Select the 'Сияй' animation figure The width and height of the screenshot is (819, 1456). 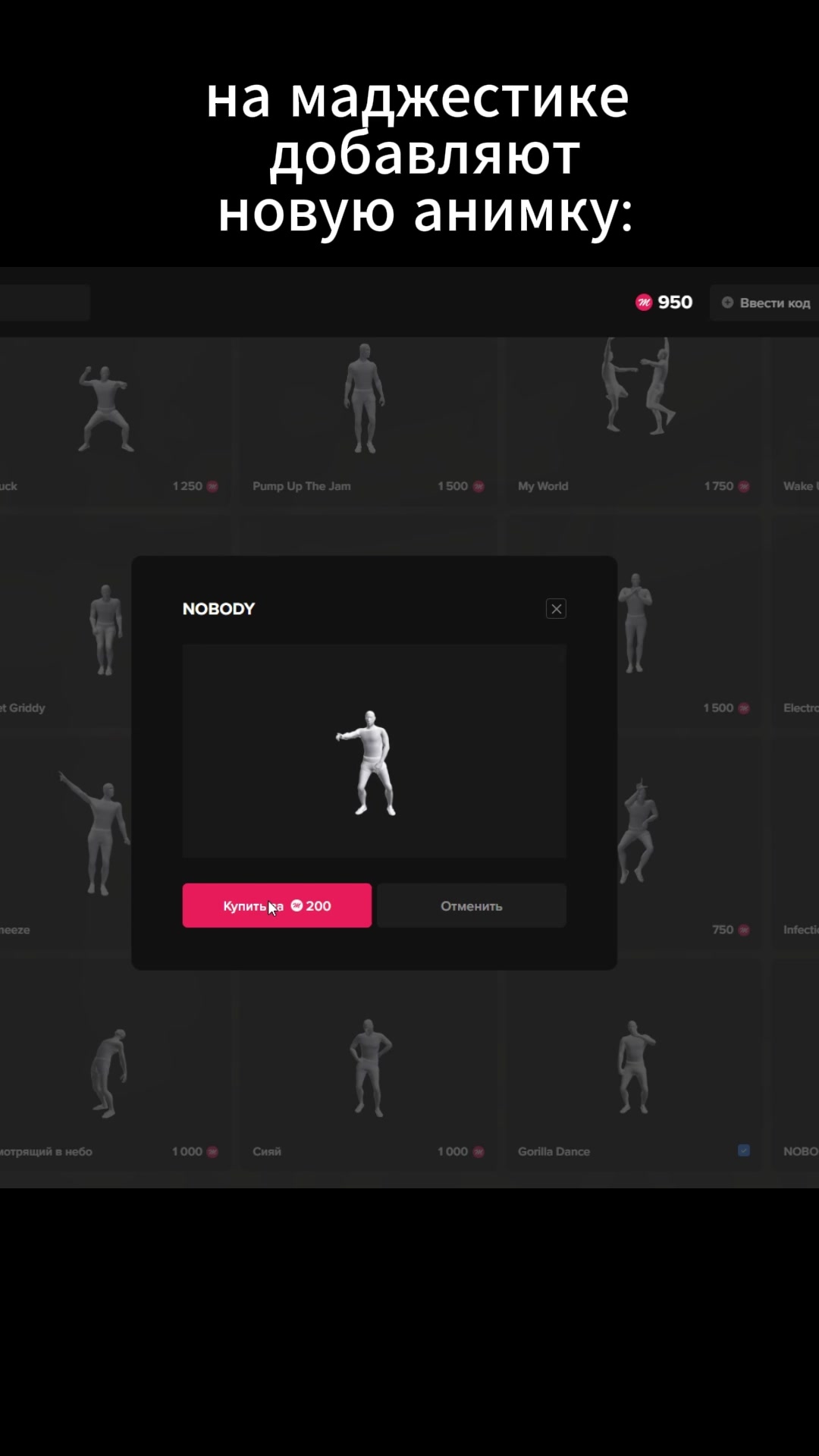tap(369, 1068)
